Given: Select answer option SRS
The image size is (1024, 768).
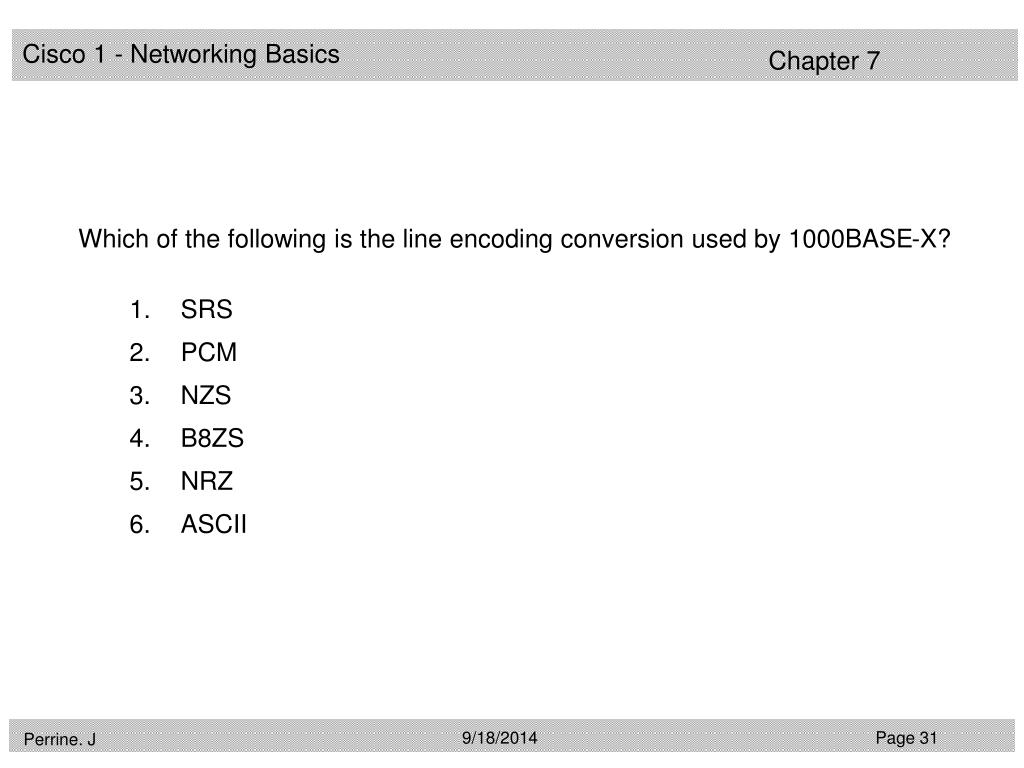Looking at the screenshot, I should click(206, 310).
